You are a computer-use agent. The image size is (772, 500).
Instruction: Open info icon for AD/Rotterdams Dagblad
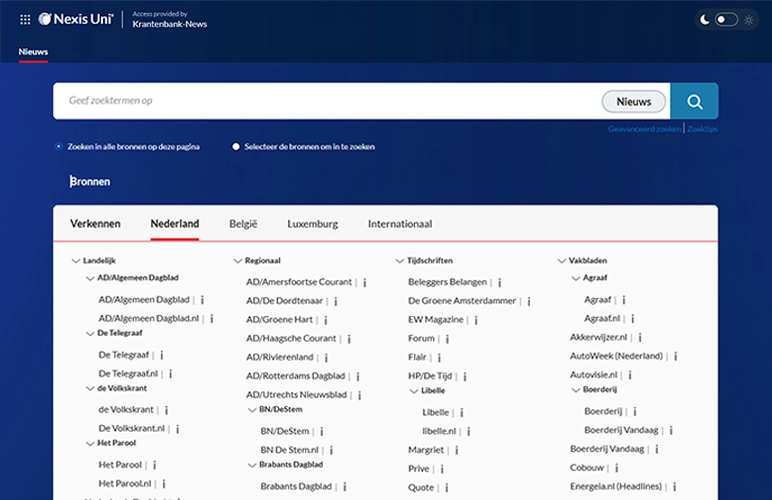tap(358, 376)
